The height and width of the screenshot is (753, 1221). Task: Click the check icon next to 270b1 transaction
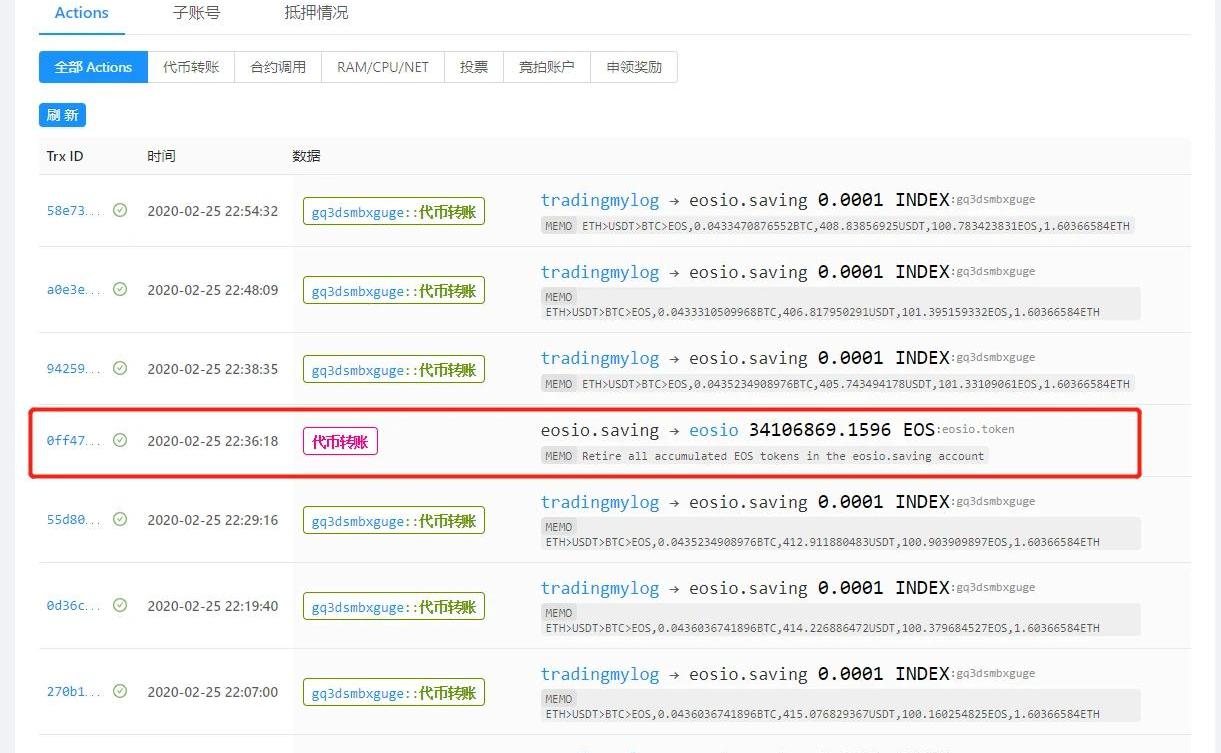(120, 691)
